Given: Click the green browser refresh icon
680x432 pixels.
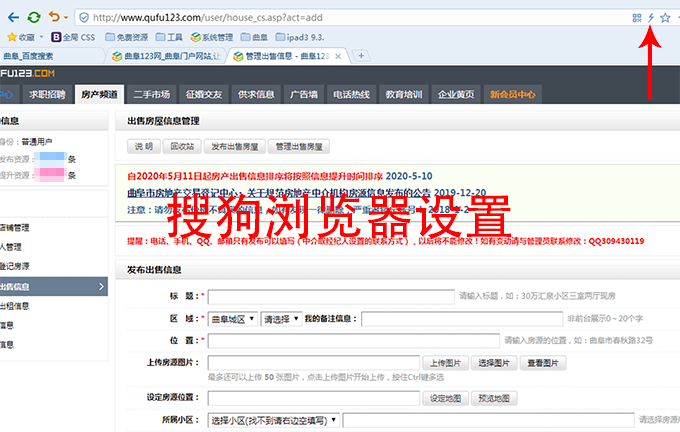Looking at the screenshot, I should point(32,17).
